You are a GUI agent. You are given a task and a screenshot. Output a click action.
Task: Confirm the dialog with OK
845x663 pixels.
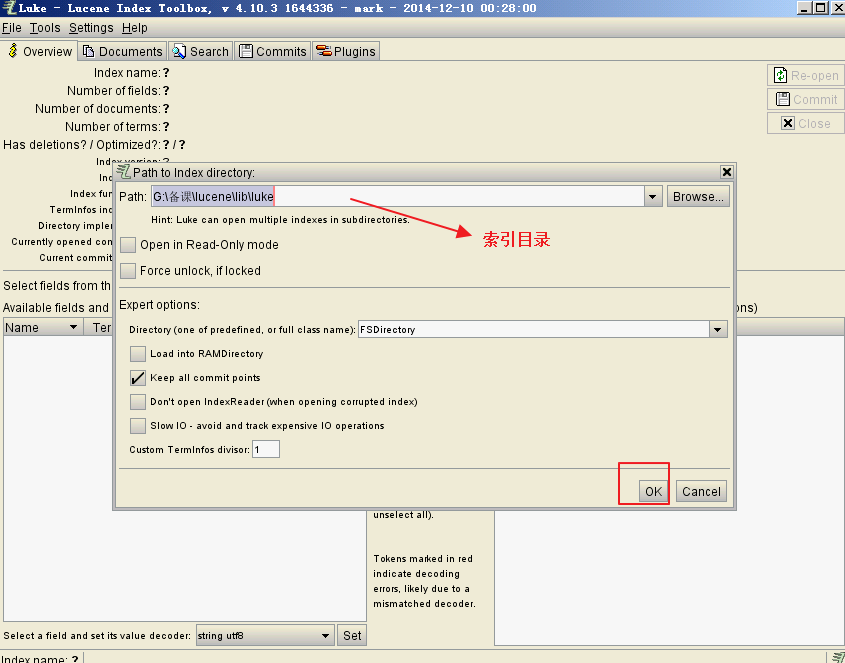653,492
